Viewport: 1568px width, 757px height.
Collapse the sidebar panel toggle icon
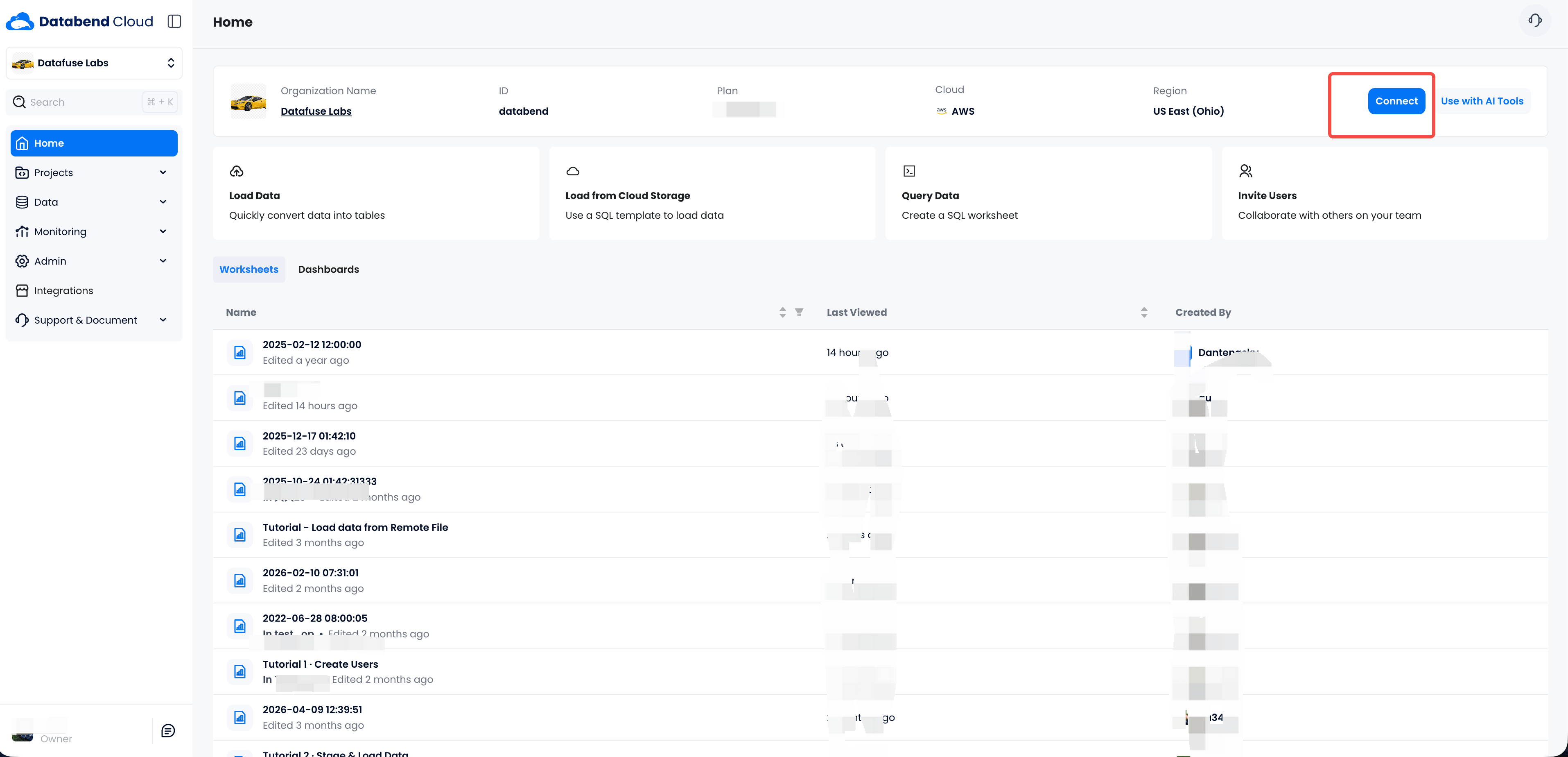(x=174, y=21)
